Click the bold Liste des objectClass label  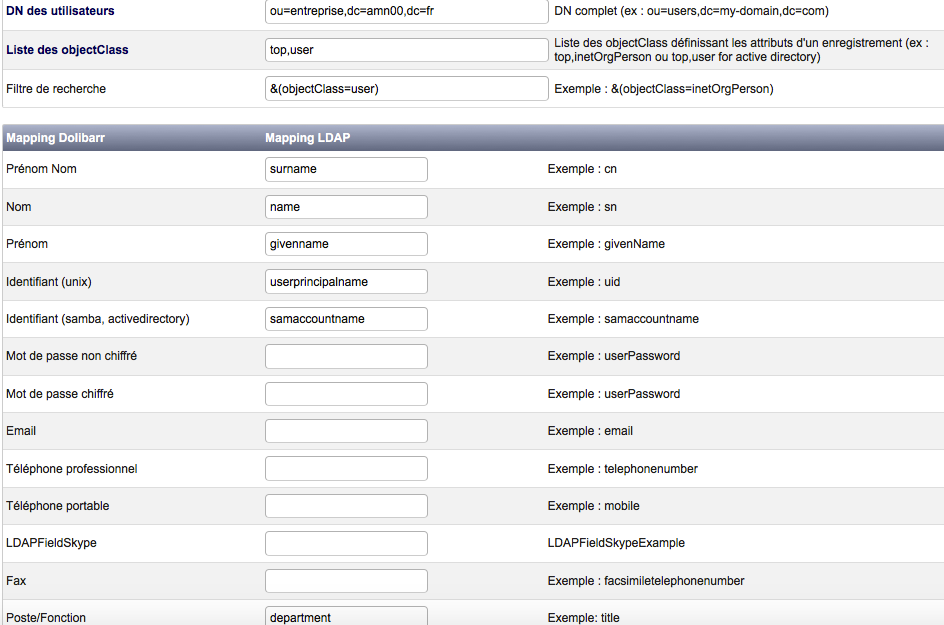(67, 50)
